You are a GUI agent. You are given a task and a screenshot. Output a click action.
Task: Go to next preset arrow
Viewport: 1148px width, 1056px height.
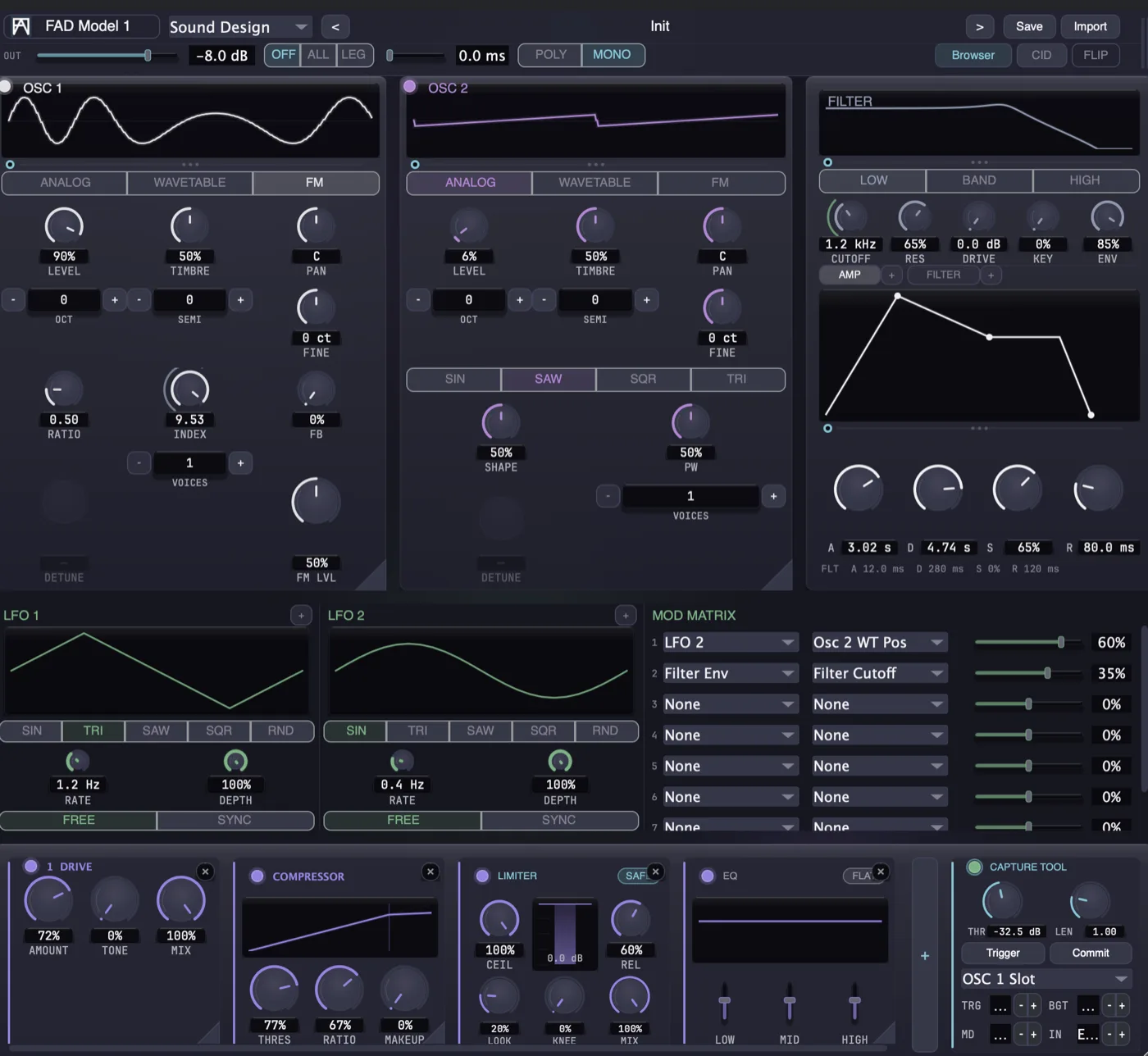[979, 27]
